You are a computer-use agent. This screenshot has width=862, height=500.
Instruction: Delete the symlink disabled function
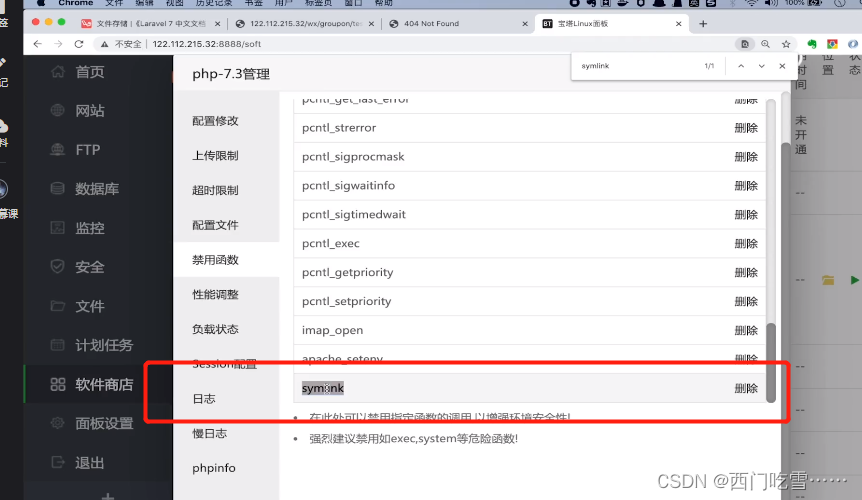746,388
